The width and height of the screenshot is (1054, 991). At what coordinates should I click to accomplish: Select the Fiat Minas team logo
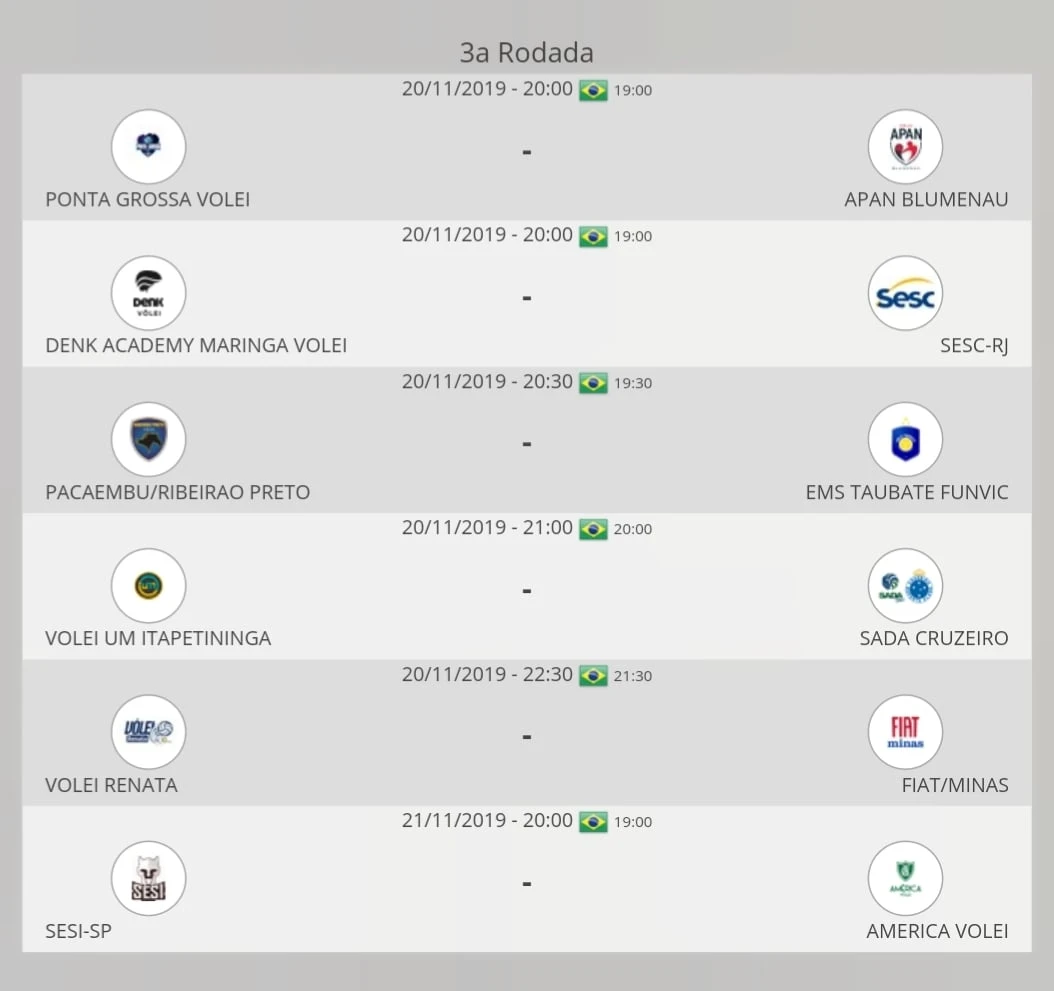[905, 732]
